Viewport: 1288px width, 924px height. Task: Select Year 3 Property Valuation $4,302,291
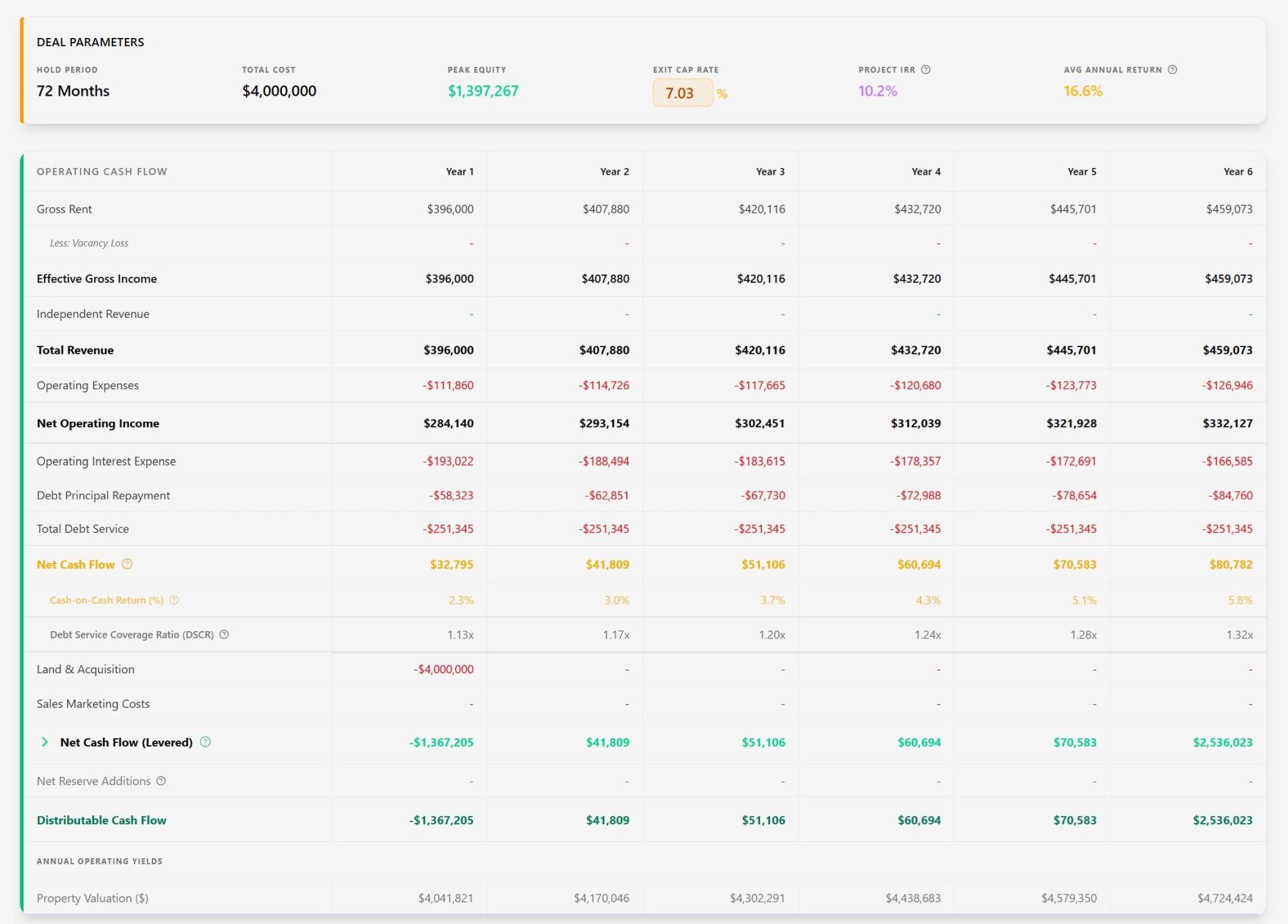click(x=757, y=898)
